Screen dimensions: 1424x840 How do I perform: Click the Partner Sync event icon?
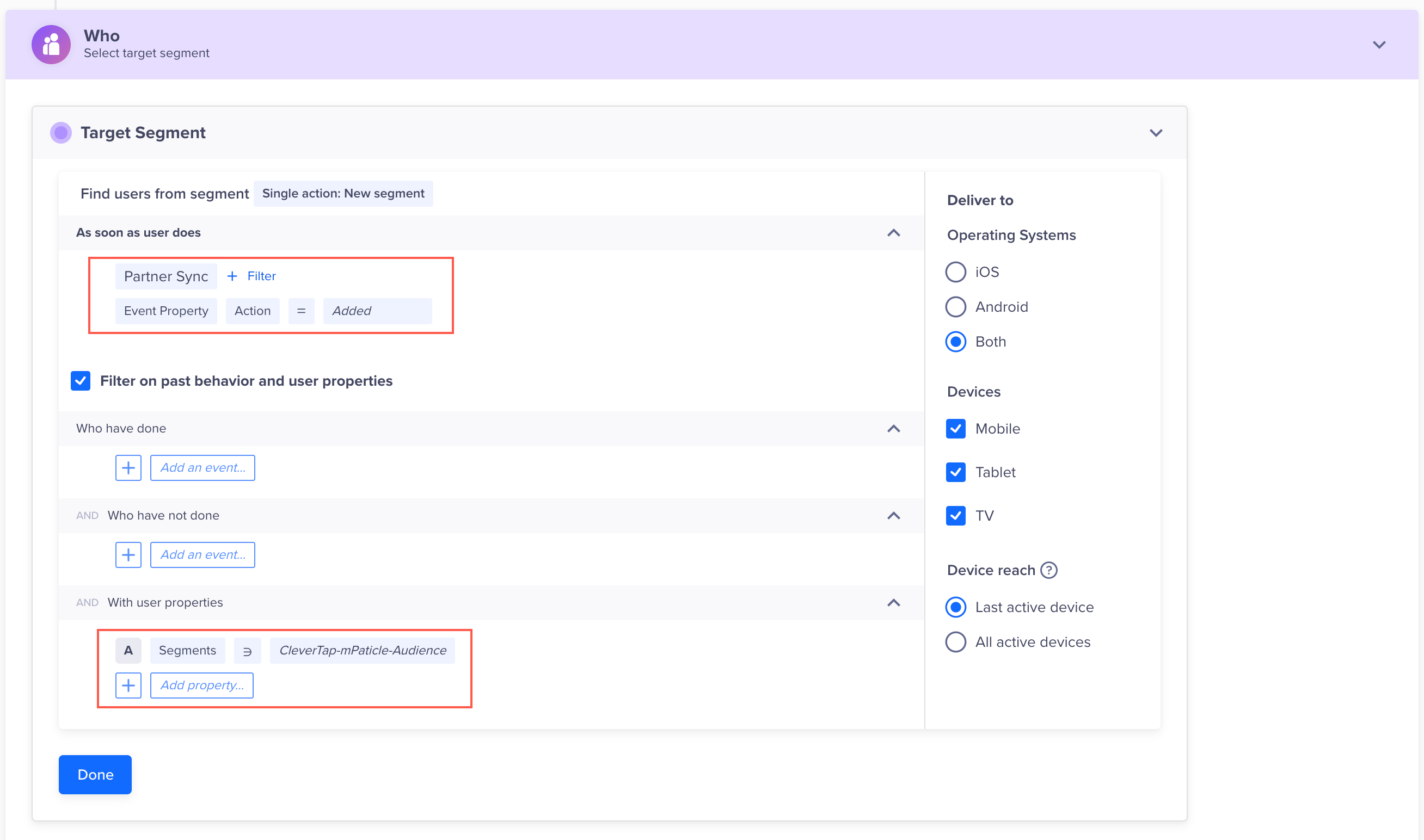[x=166, y=276]
